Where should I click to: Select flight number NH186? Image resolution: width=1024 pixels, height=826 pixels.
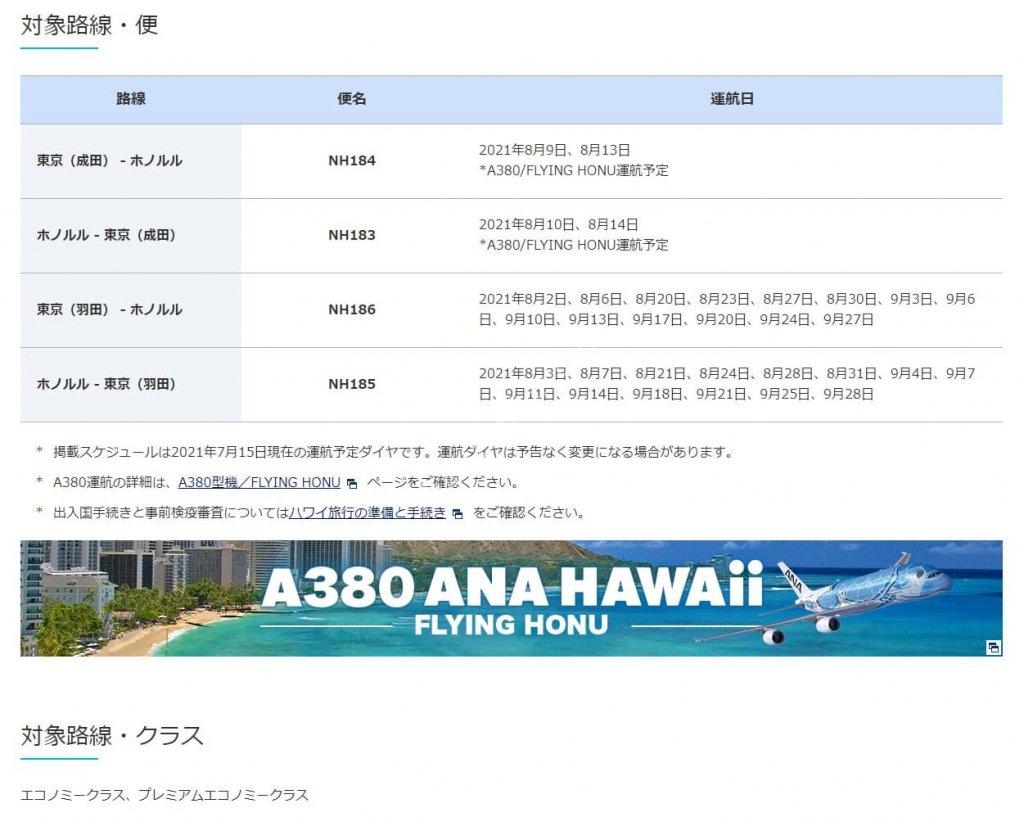point(352,310)
